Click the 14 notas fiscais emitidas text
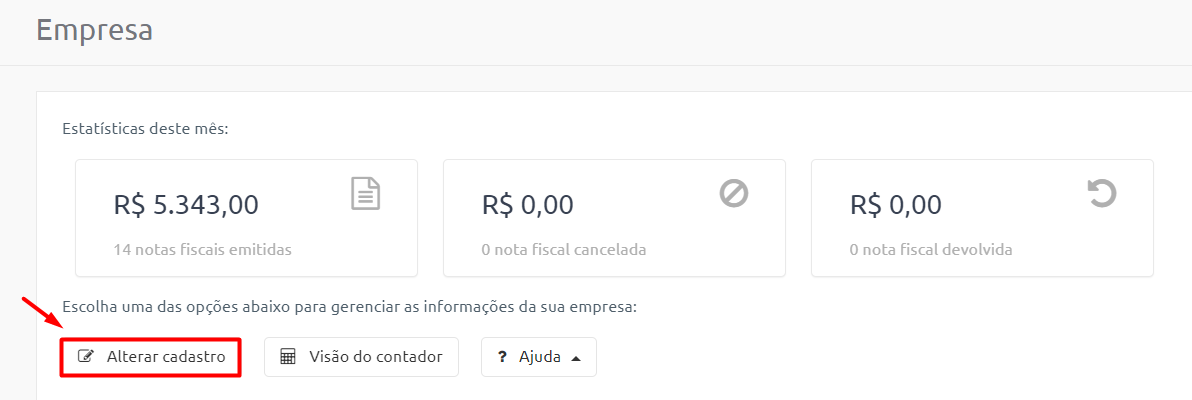Screen dimensions: 1192x400 click(202, 249)
